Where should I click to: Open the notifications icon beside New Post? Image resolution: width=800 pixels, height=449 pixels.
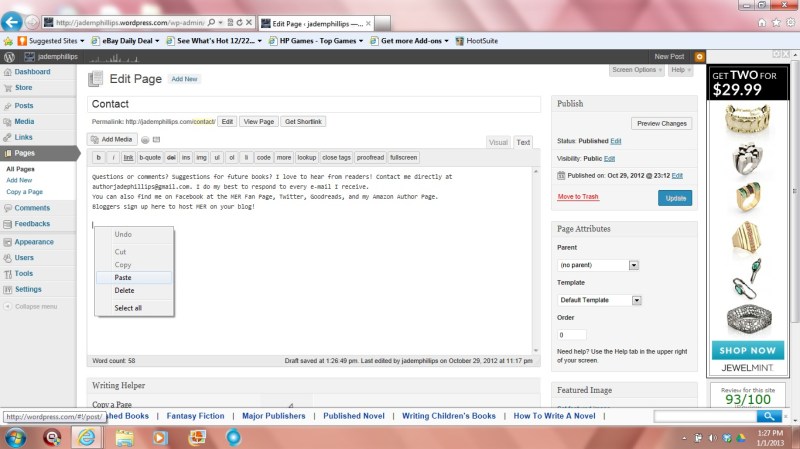(x=699, y=57)
